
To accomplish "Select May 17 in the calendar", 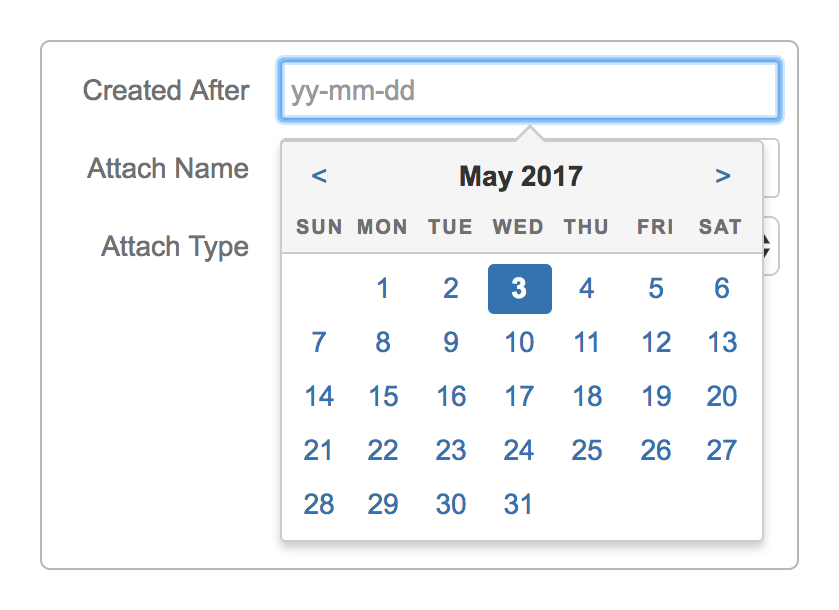I will (x=519, y=396).
